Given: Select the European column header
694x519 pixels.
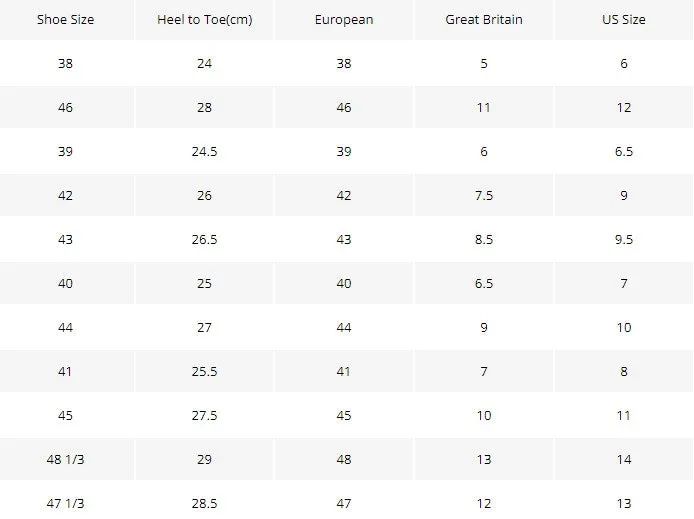Looking at the screenshot, I should pos(344,19).
